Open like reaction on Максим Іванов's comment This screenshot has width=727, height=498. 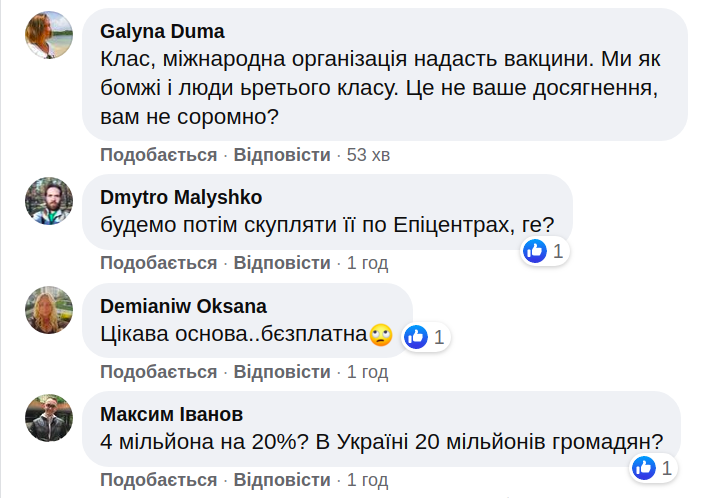[654, 467]
